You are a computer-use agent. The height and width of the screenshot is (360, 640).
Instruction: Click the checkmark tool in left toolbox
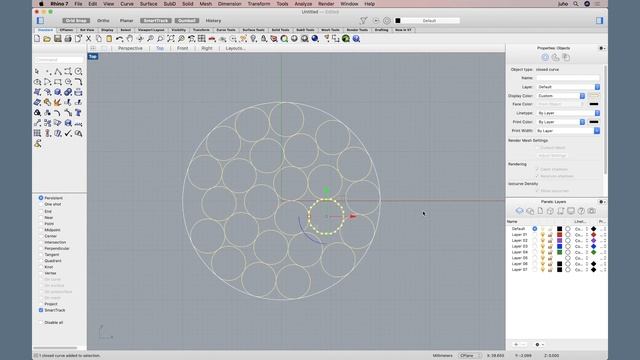68,133
